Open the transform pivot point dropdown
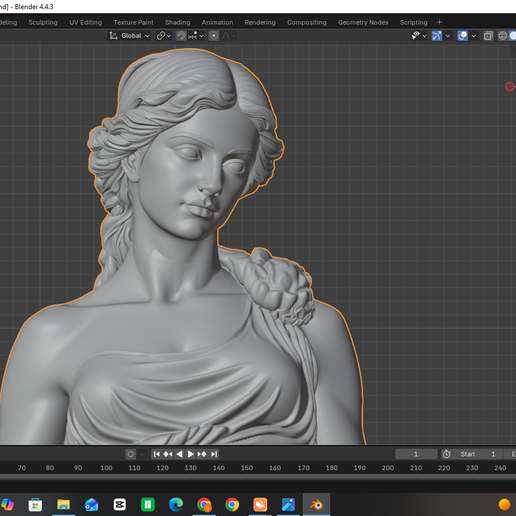Viewport: 516px width, 516px height. tap(163, 36)
